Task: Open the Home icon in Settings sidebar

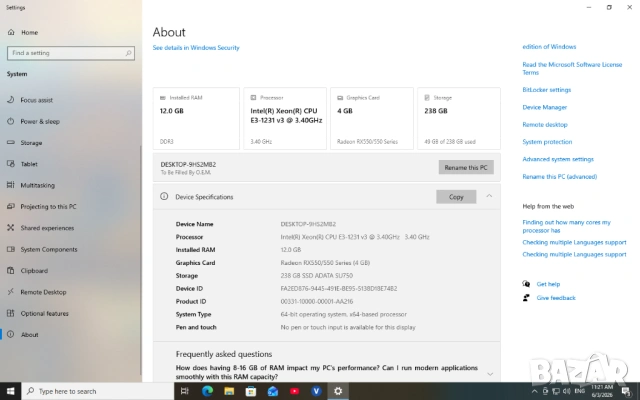Action: (11, 32)
